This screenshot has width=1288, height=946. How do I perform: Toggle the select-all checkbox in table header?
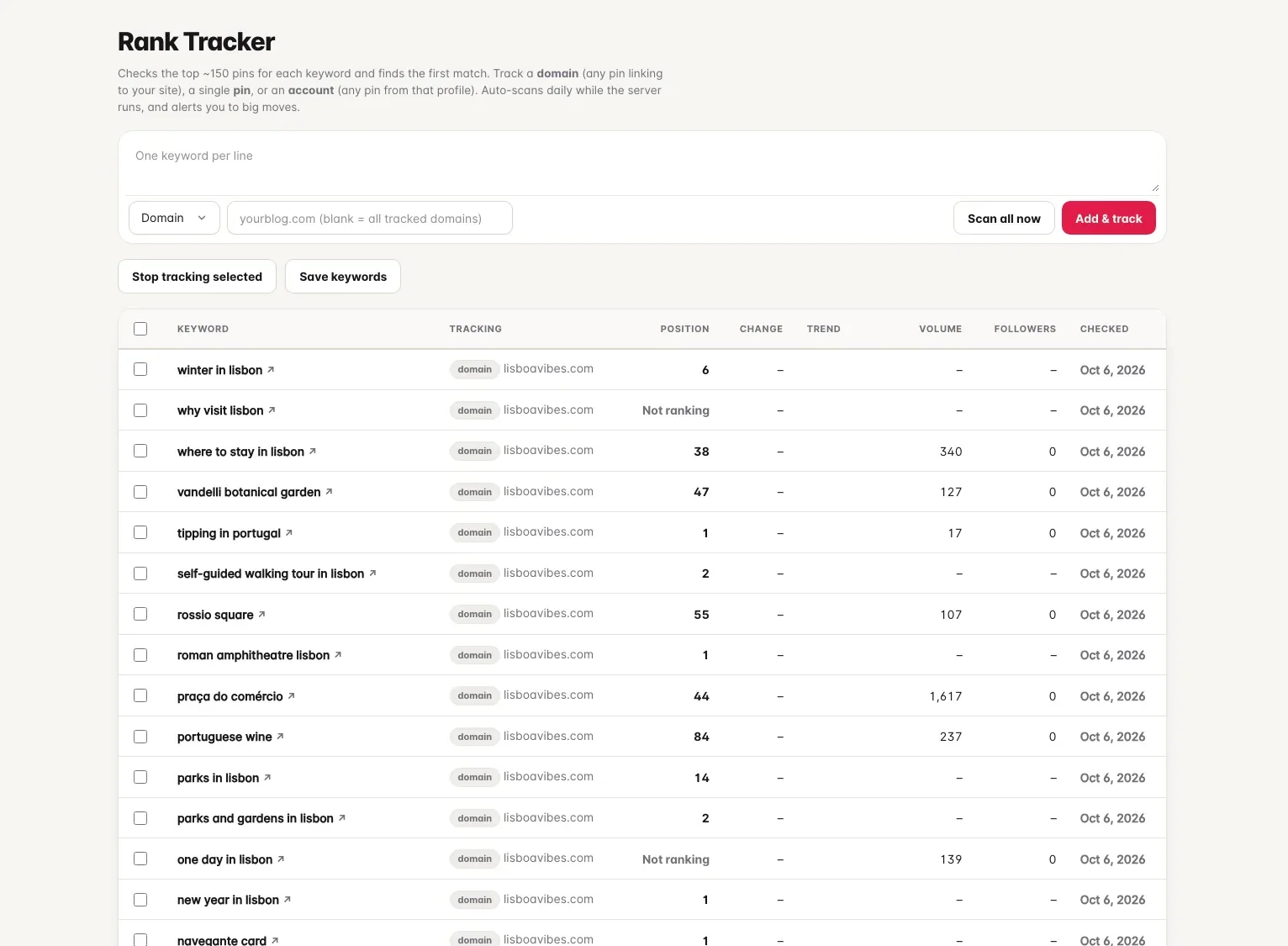tap(140, 329)
